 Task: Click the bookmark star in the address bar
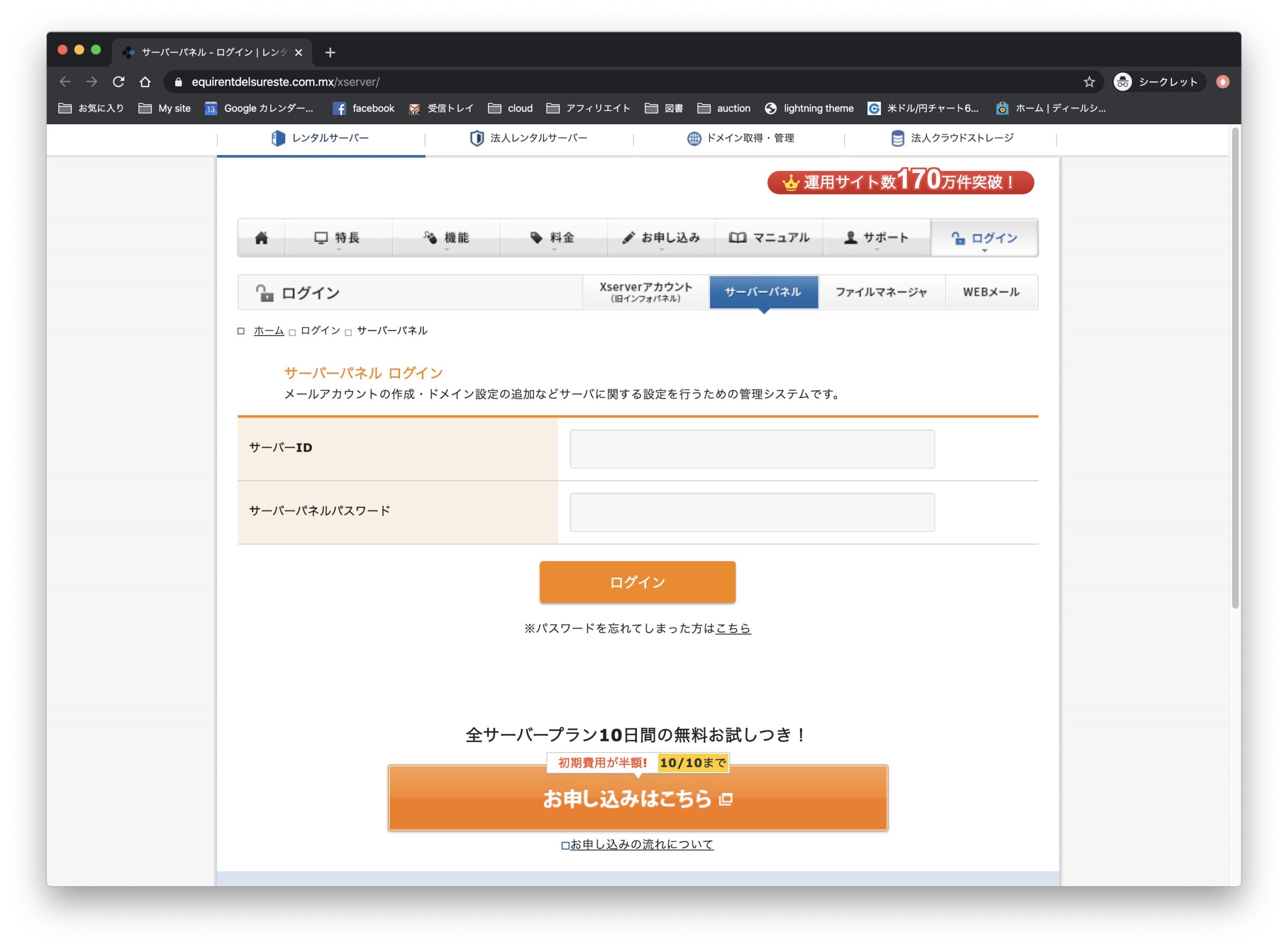[x=1088, y=81]
